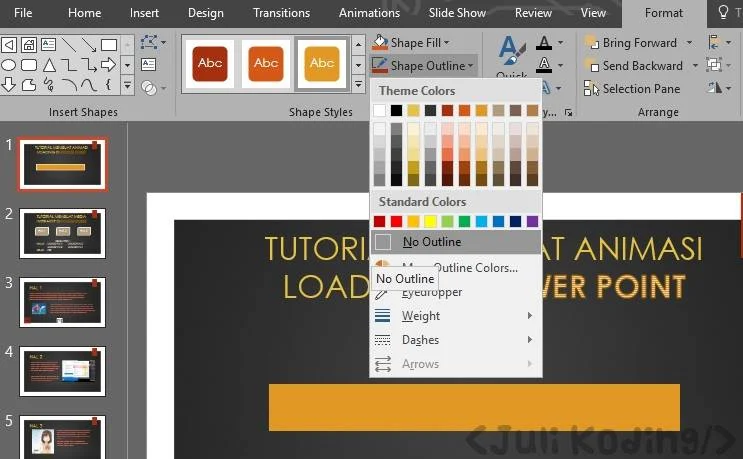The height and width of the screenshot is (459, 743).
Task: Select the orange rectangle on slide
Action: 474,407
